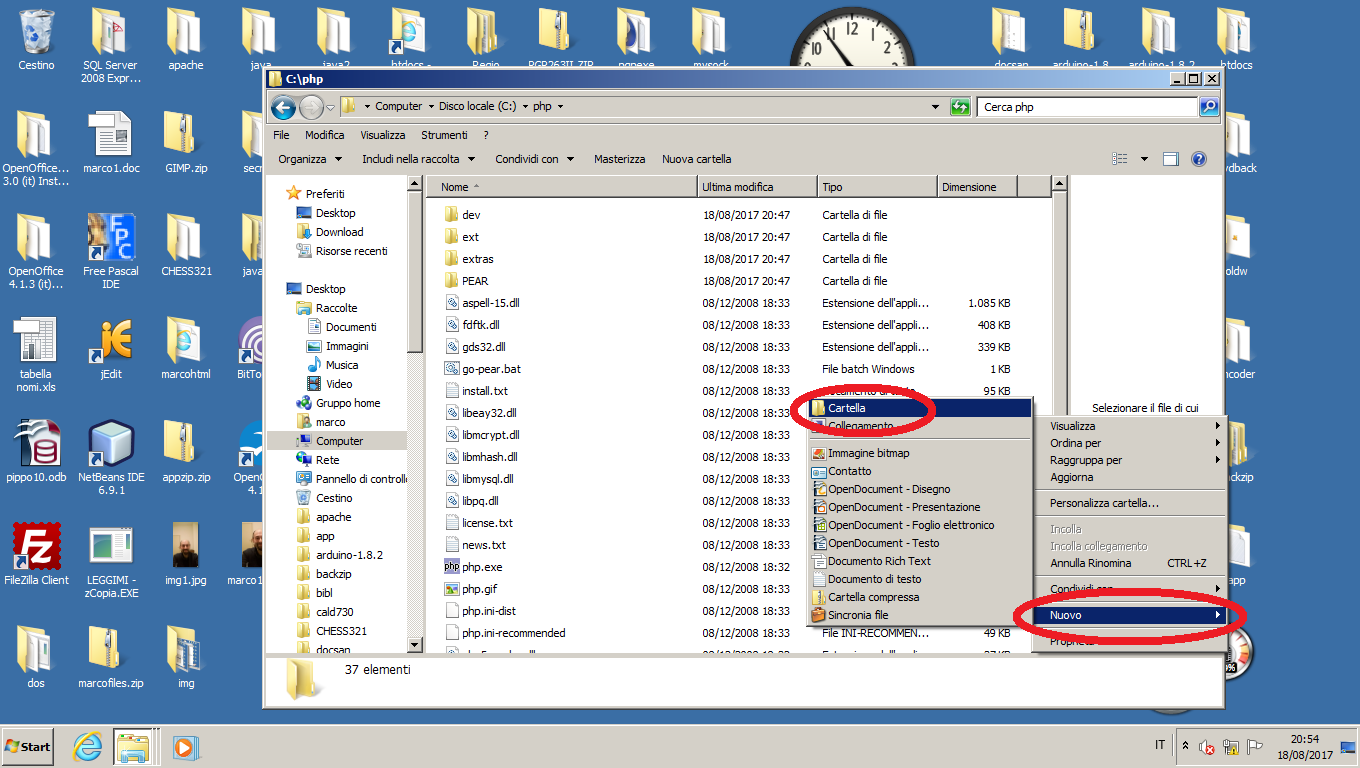This screenshot has width=1360, height=768.
Task: Select Computer in the navigation tree
Action: point(339,441)
